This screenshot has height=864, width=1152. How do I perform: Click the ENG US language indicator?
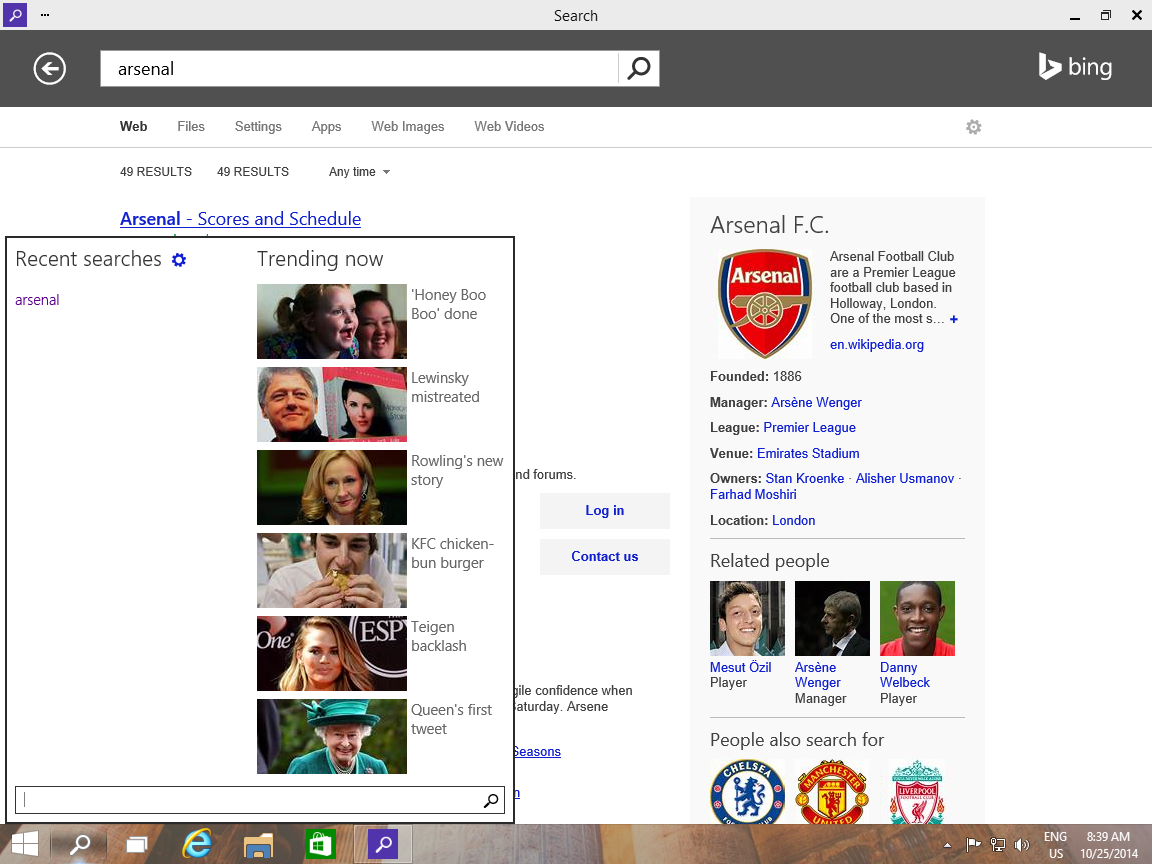point(1056,845)
